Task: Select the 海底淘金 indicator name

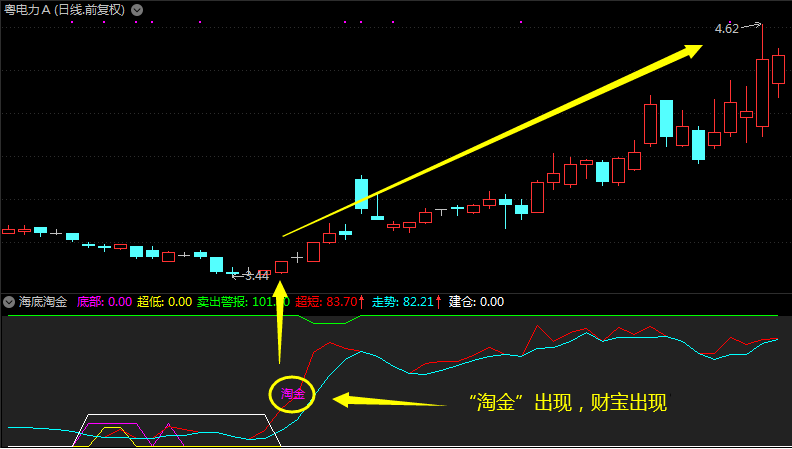Action: pos(43,302)
